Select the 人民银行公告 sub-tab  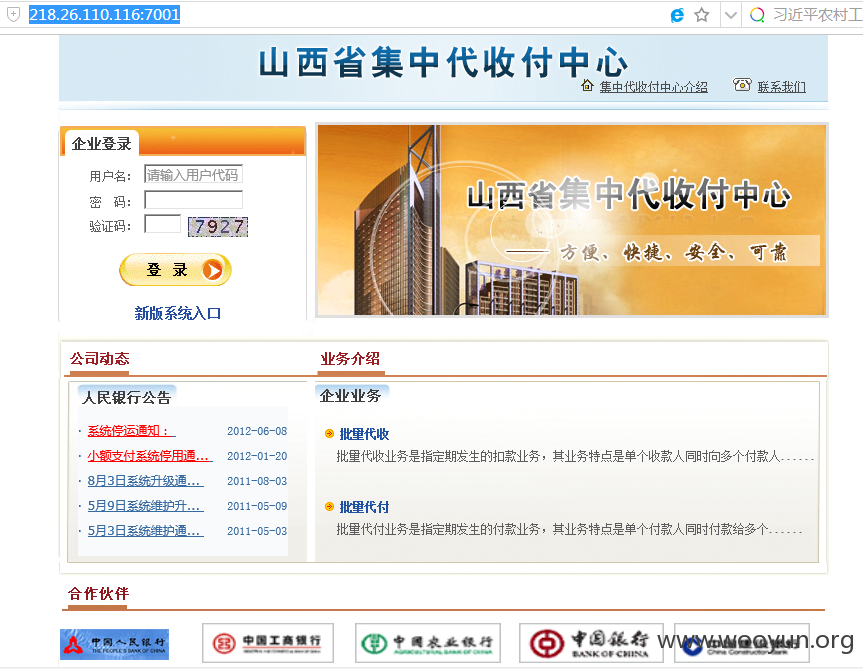coord(127,397)
